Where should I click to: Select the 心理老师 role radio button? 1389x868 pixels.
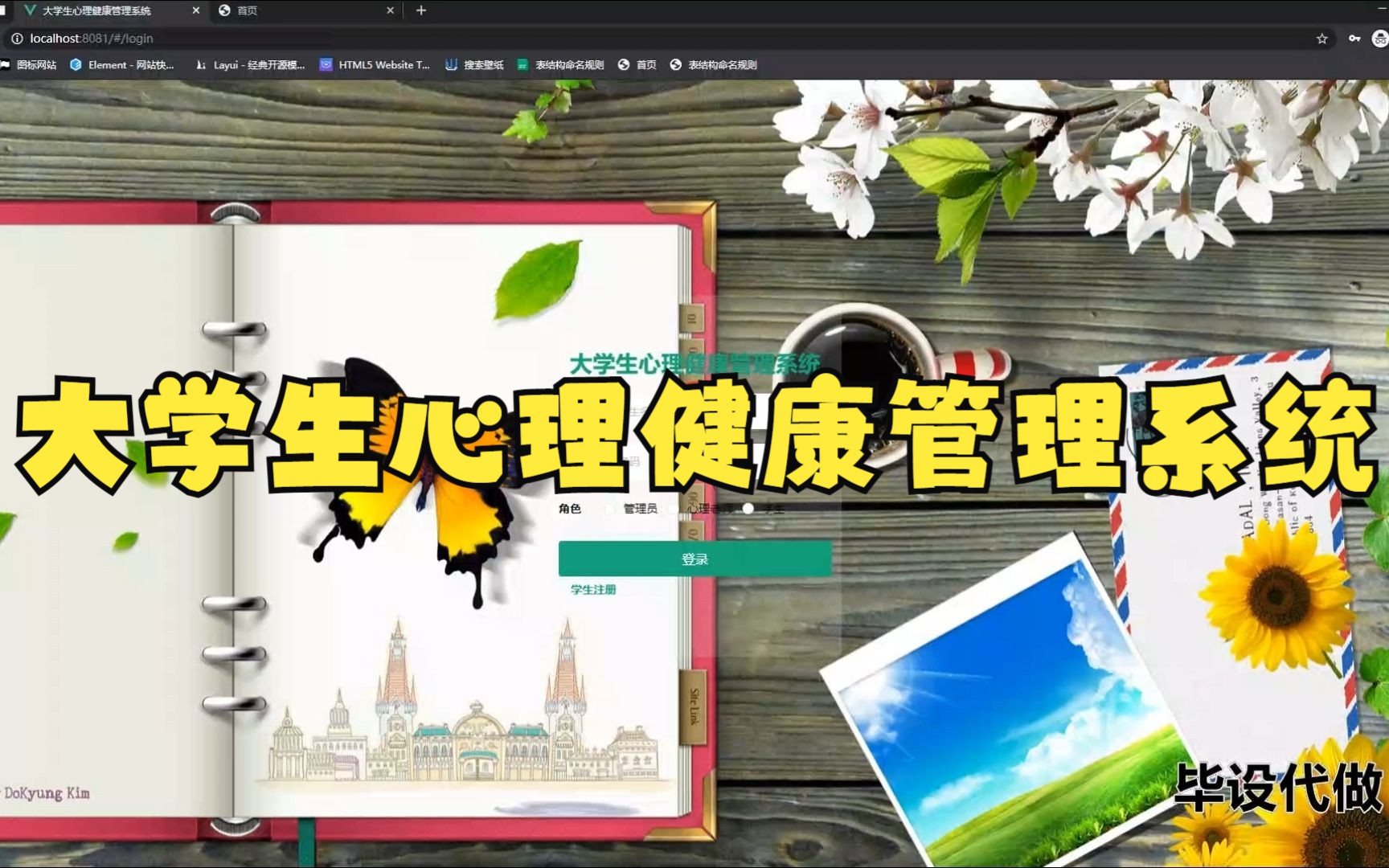pos(674,509)
